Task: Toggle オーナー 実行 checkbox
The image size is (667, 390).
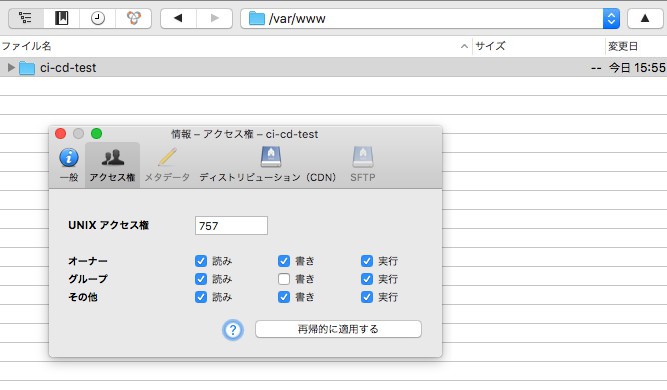Action: 367,261
